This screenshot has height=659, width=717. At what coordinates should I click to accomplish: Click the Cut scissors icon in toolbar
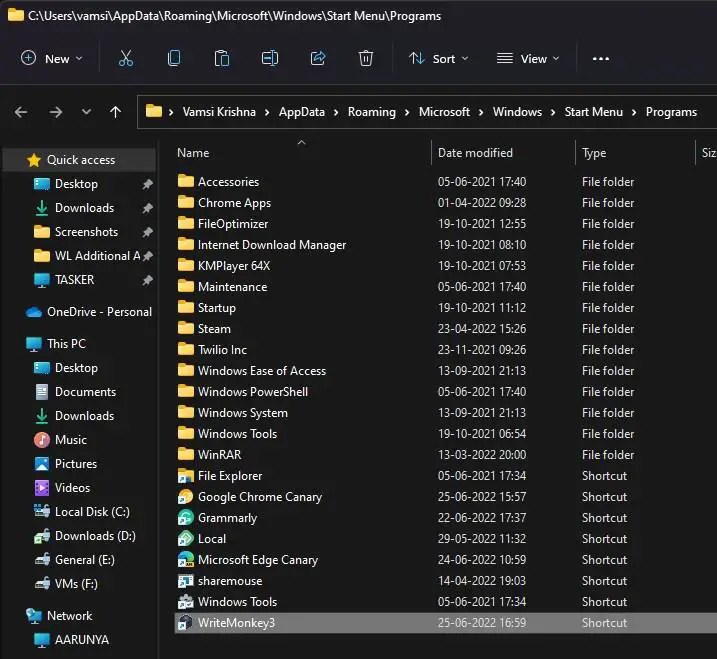126,59
